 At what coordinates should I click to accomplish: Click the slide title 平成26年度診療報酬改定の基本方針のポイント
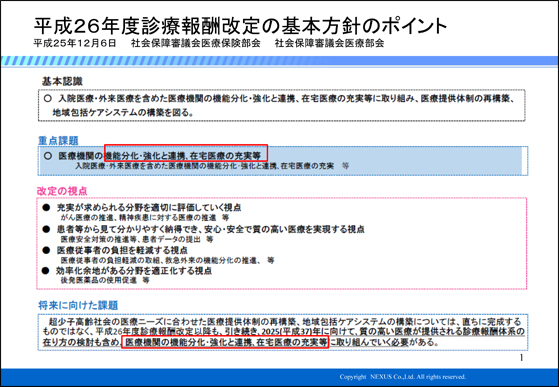240,26
